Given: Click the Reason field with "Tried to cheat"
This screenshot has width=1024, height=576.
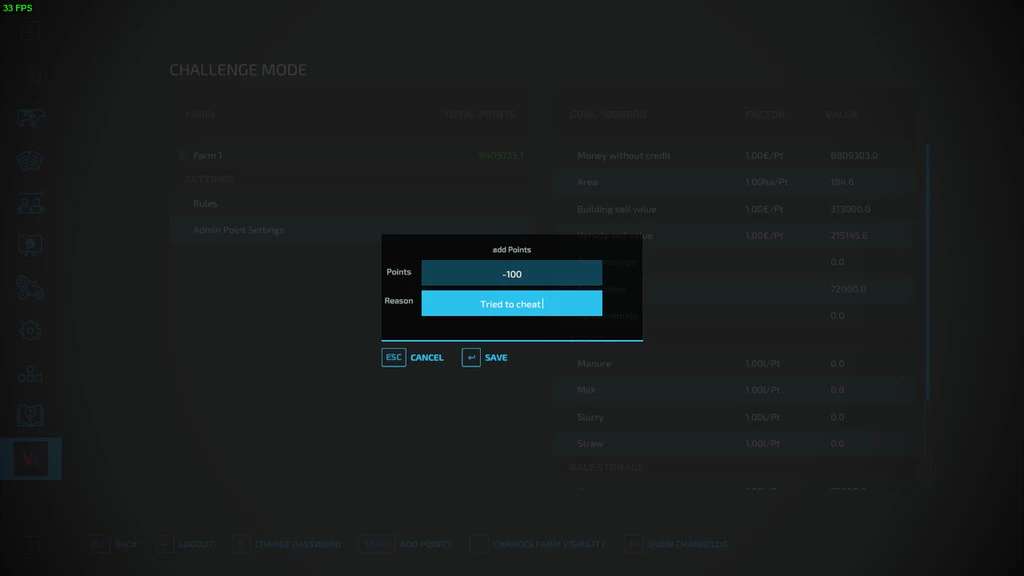Looking at the screenshot, I should (x=511, y=303).
